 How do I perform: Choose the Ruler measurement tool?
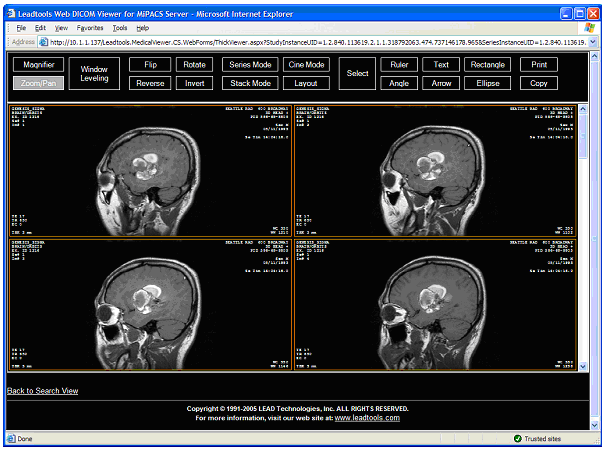pyautogui.click(x=399, y=64)
